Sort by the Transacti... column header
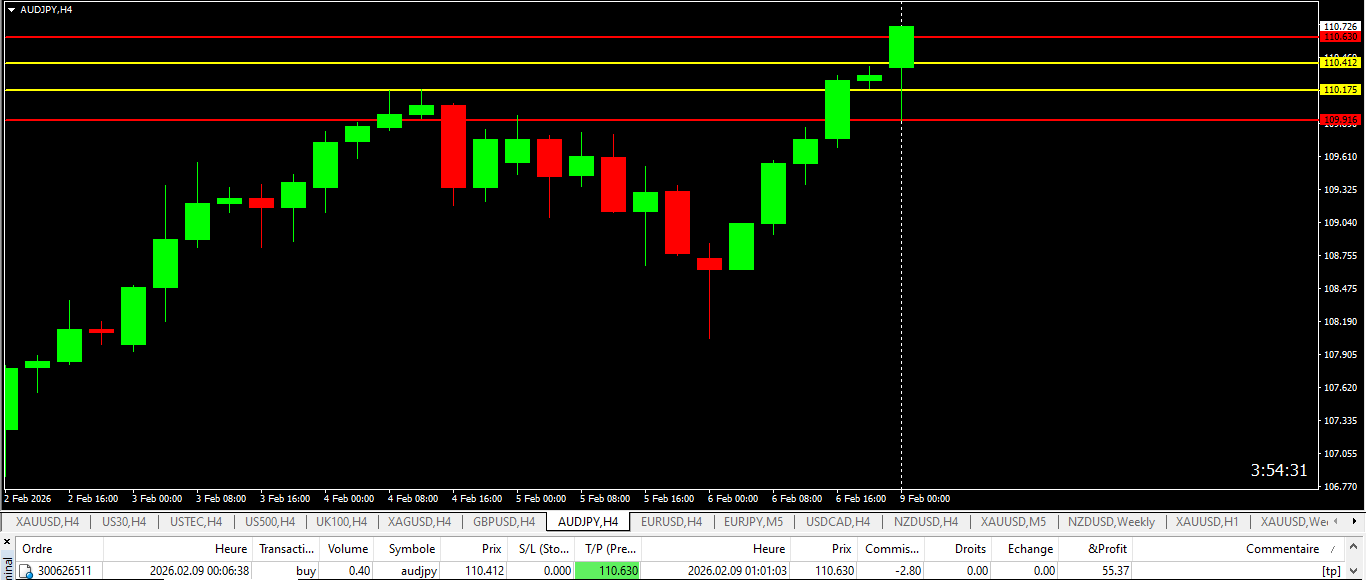Viewport: 1366px width, 580px height. 287,549
